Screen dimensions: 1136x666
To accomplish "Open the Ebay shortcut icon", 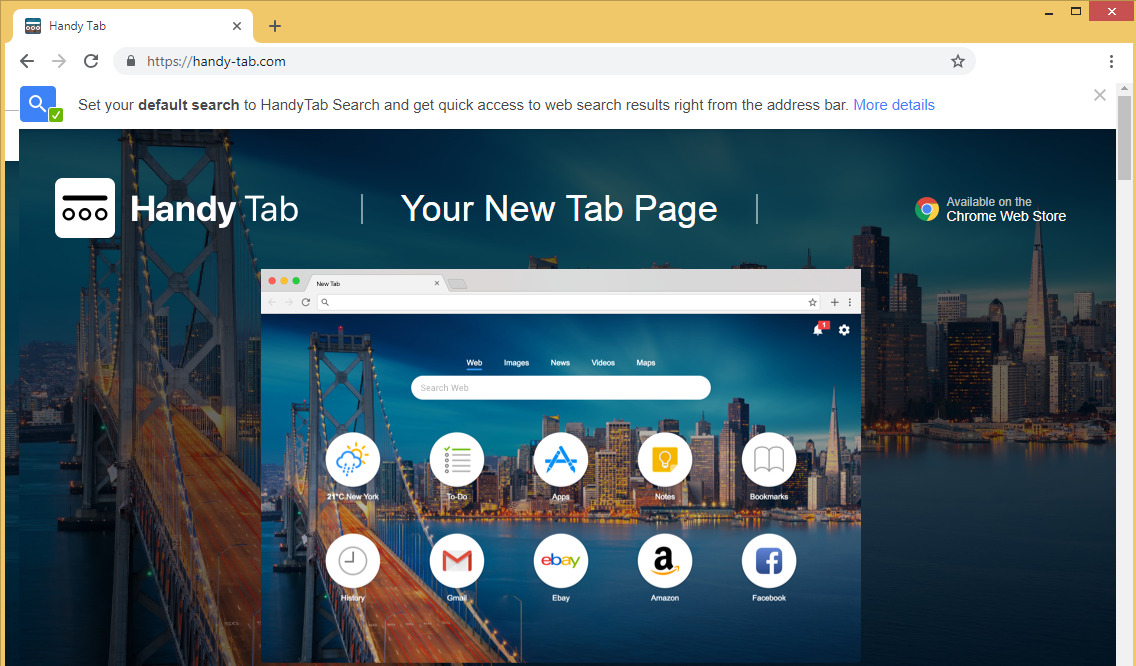I will tap(561, 561).
